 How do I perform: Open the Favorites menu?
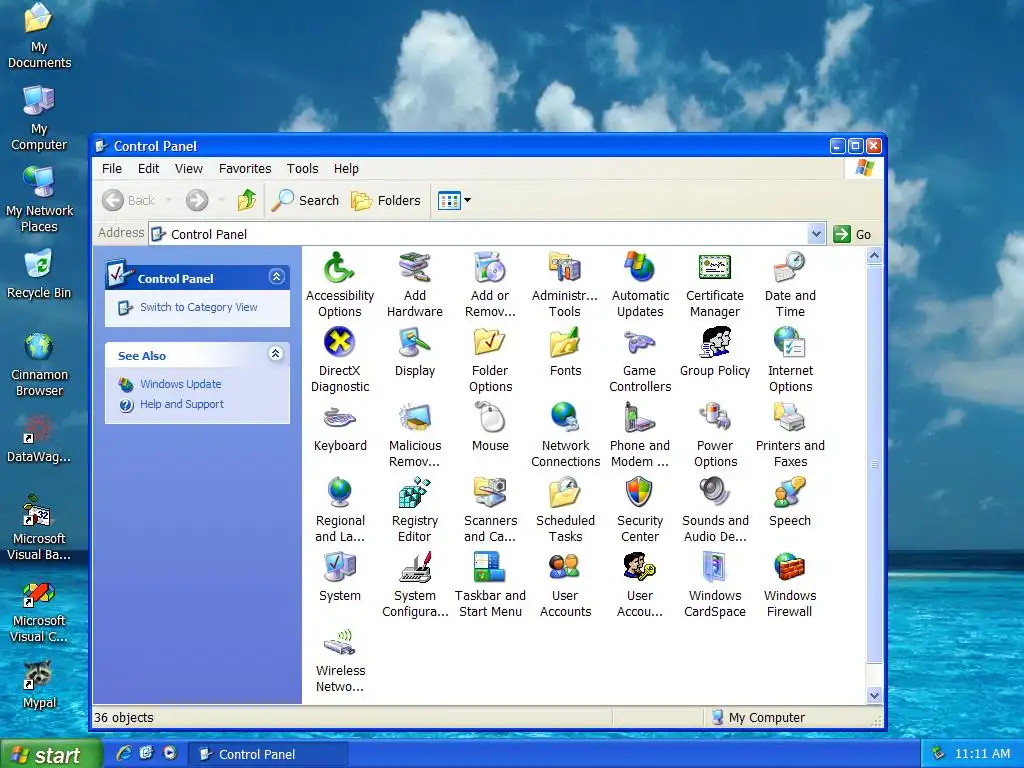[245, 168]
